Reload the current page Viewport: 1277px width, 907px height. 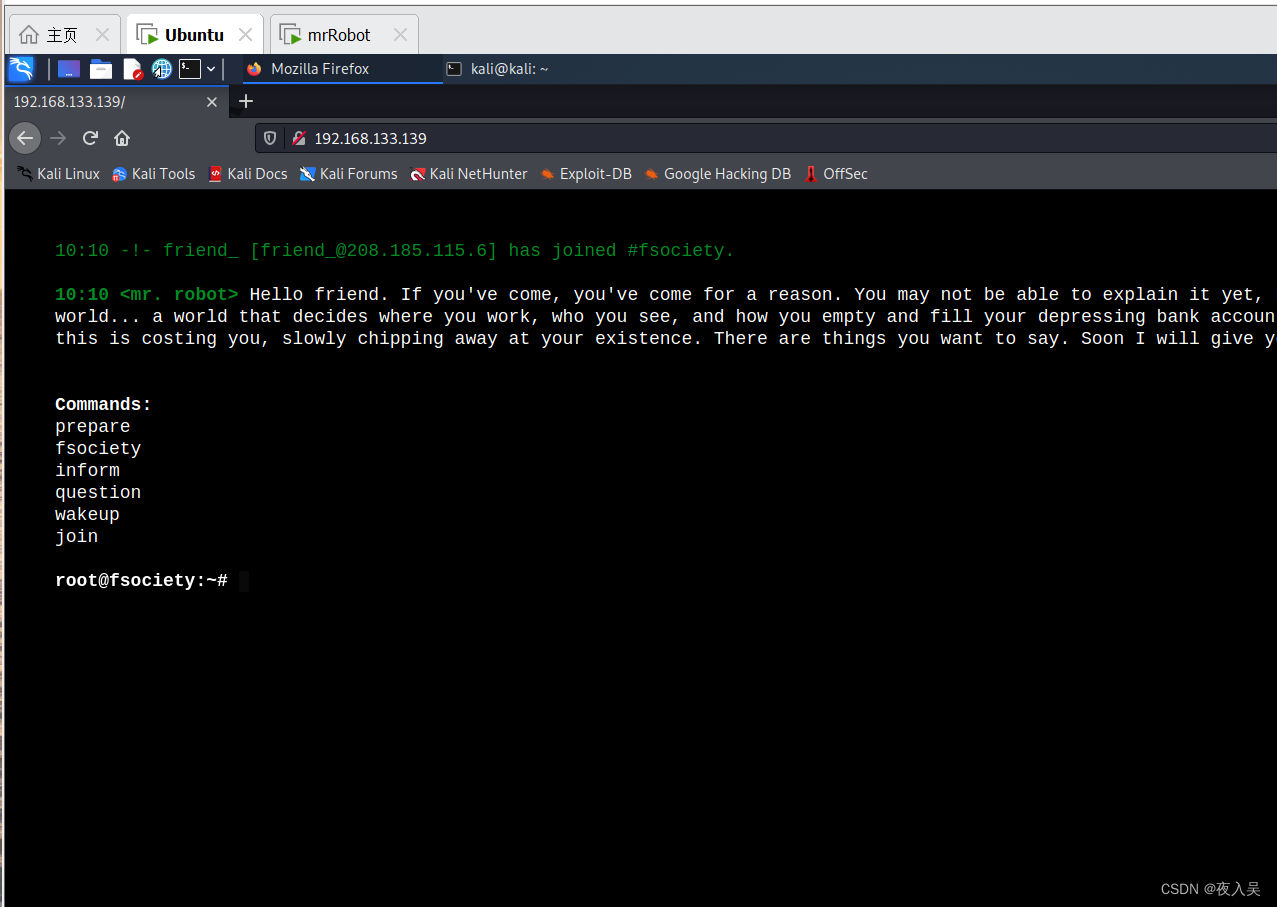(89, 137)
